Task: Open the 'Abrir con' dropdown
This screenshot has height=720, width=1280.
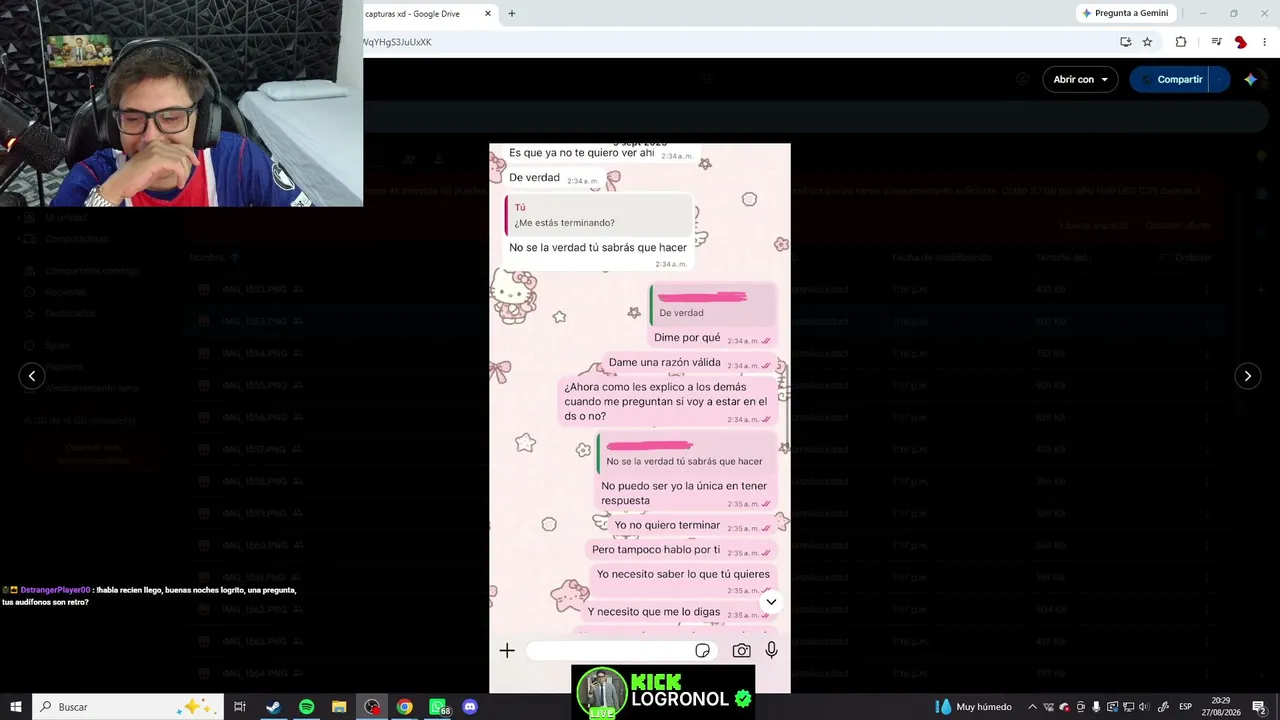Action: [x=1080, y=79]
